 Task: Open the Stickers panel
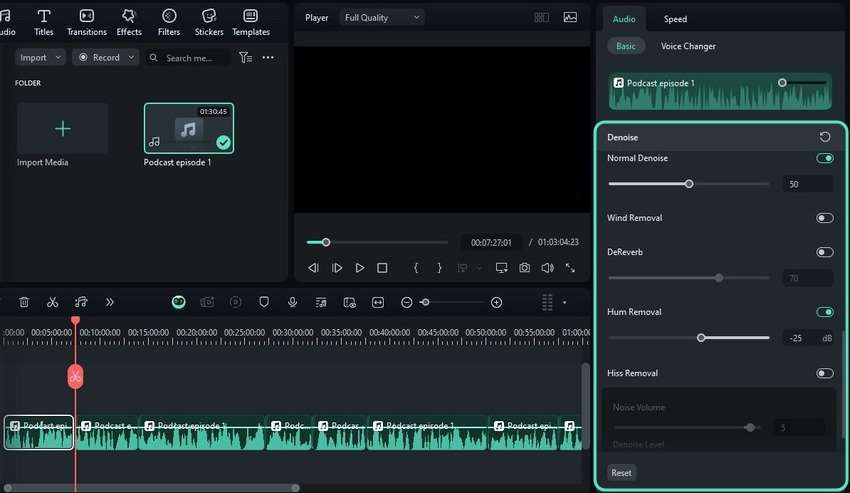209,22
